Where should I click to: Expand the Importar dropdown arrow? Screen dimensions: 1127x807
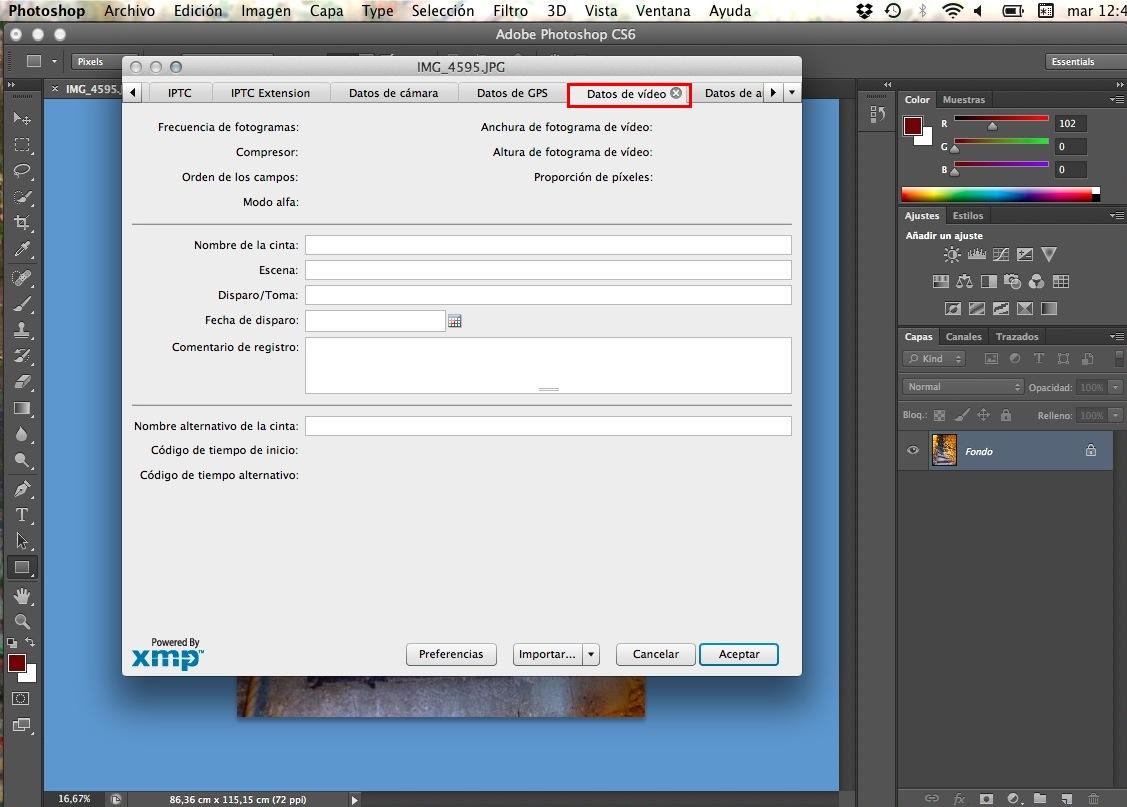click(x=591, y=654)
